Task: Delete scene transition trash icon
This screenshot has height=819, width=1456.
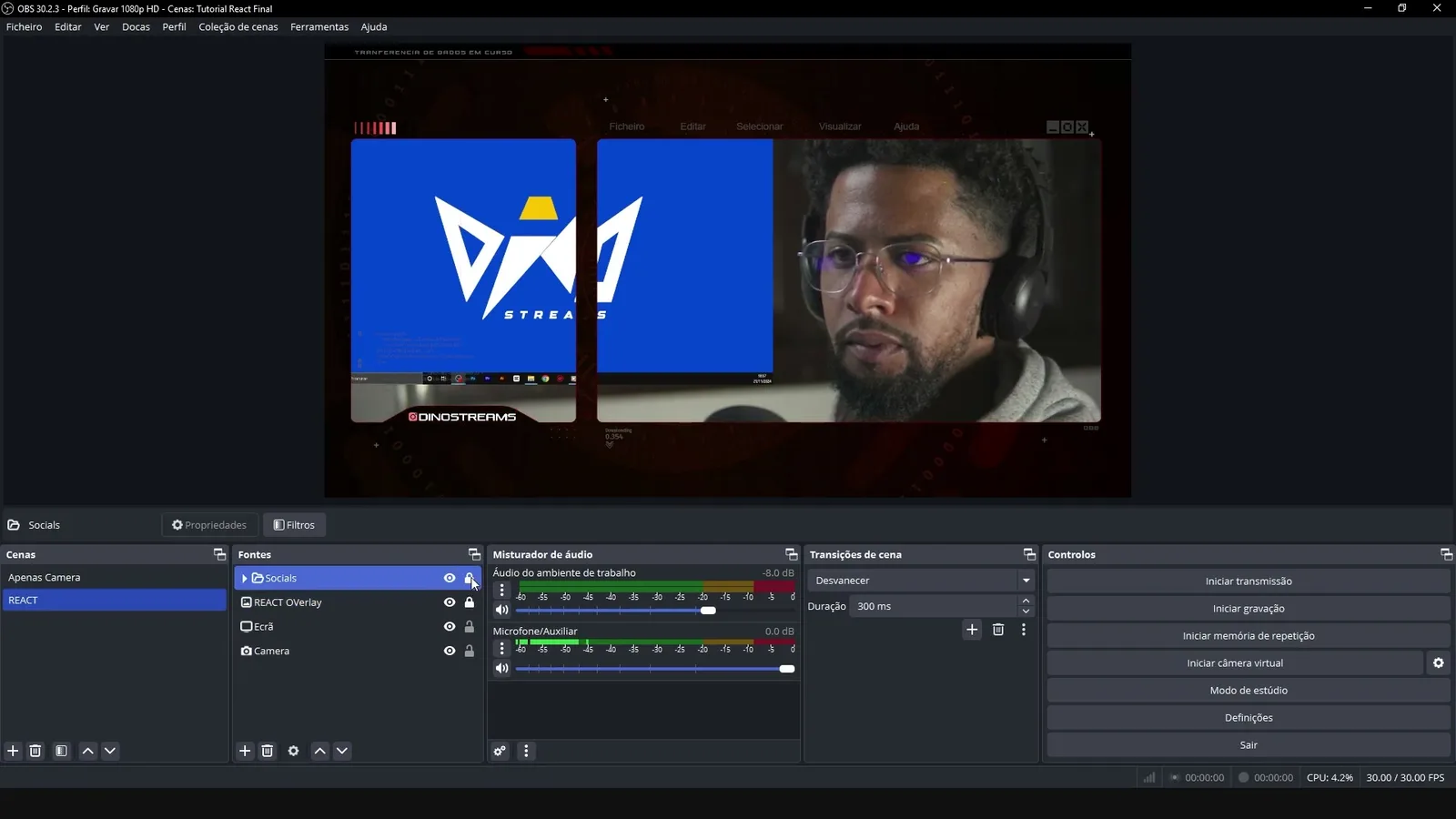Action: click(998, 630)
